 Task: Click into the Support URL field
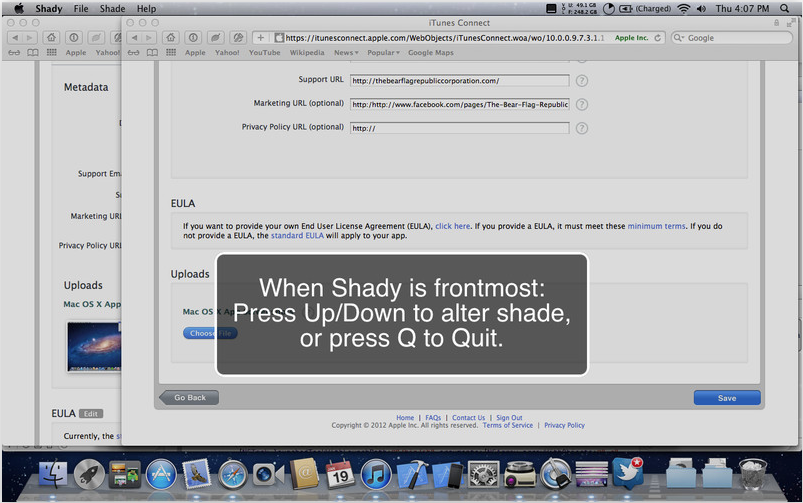(459, 80)
